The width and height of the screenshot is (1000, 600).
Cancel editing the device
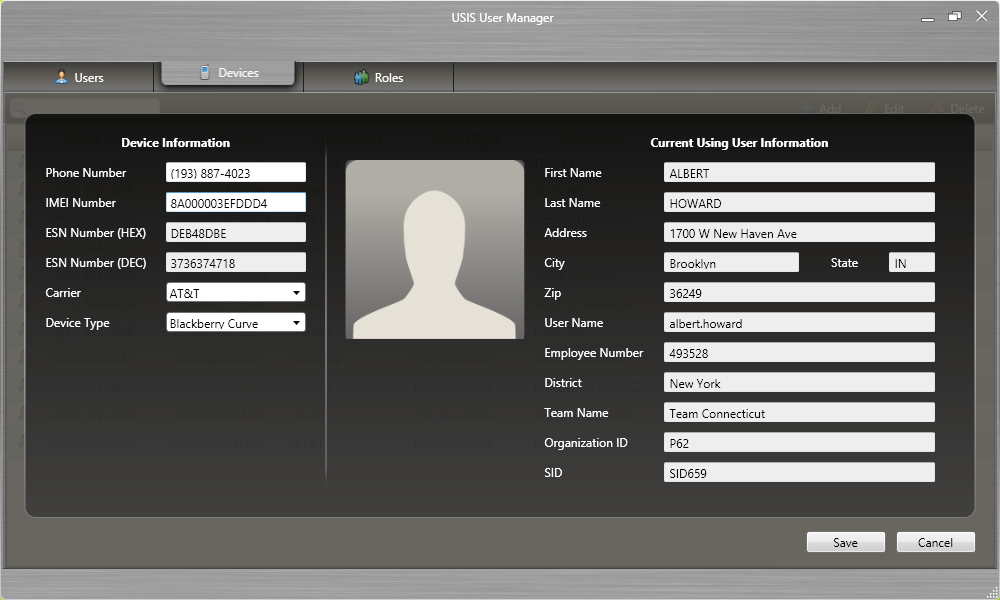(935, 542)
